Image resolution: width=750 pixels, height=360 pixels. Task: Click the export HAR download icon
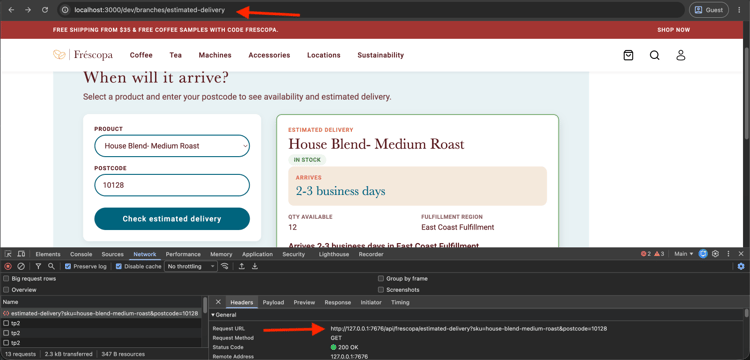tap(255, 266)
